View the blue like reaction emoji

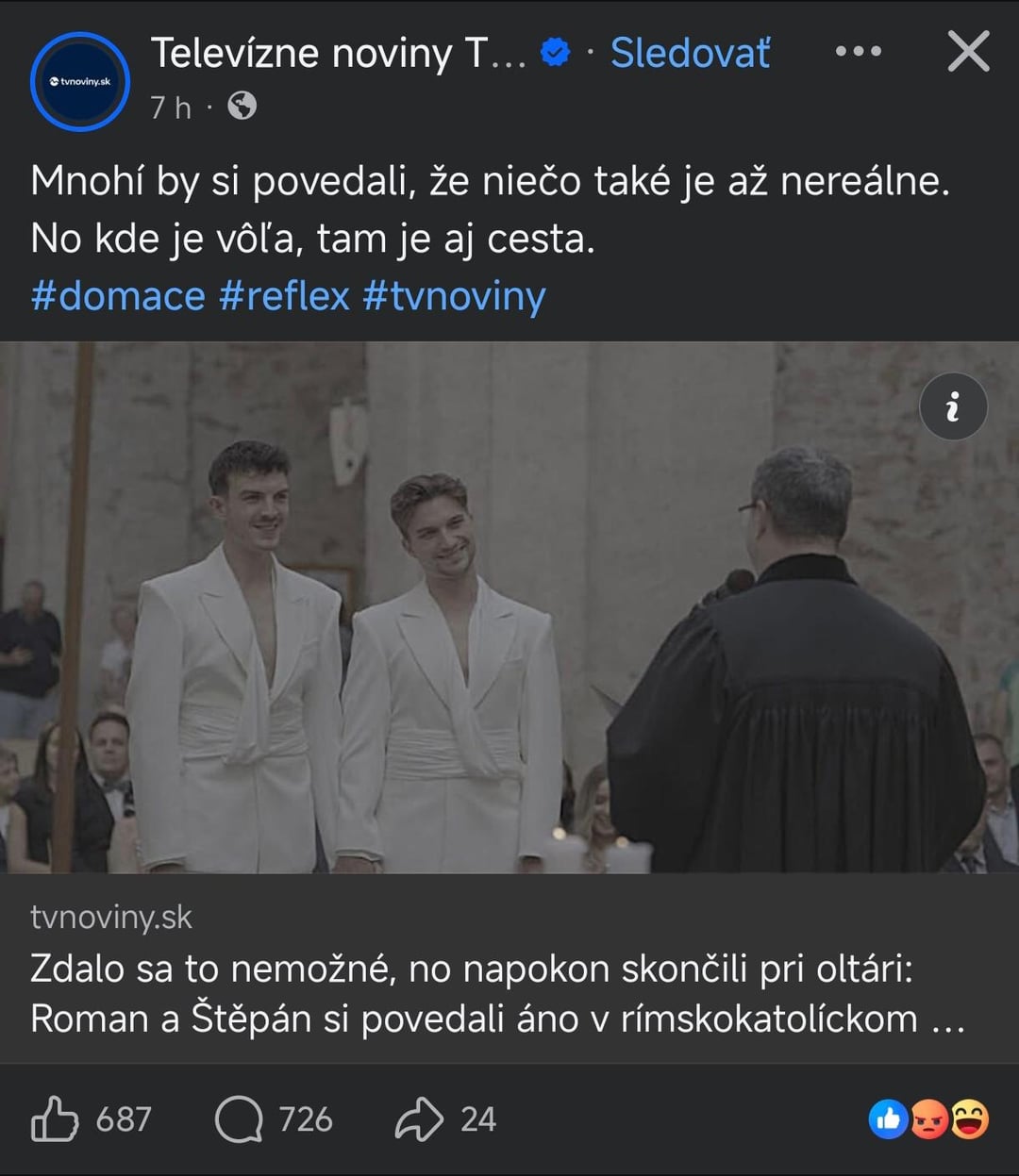[888, 1119]
